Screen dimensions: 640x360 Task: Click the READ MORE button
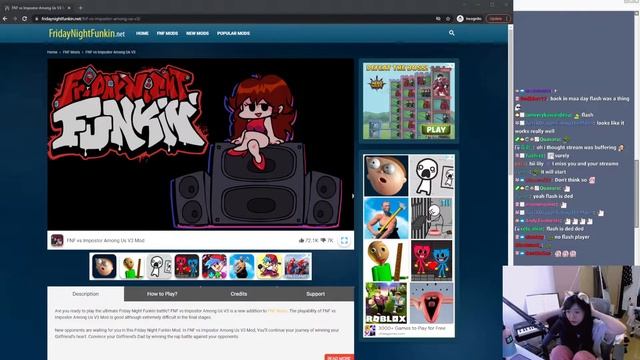tap(339, 357)
